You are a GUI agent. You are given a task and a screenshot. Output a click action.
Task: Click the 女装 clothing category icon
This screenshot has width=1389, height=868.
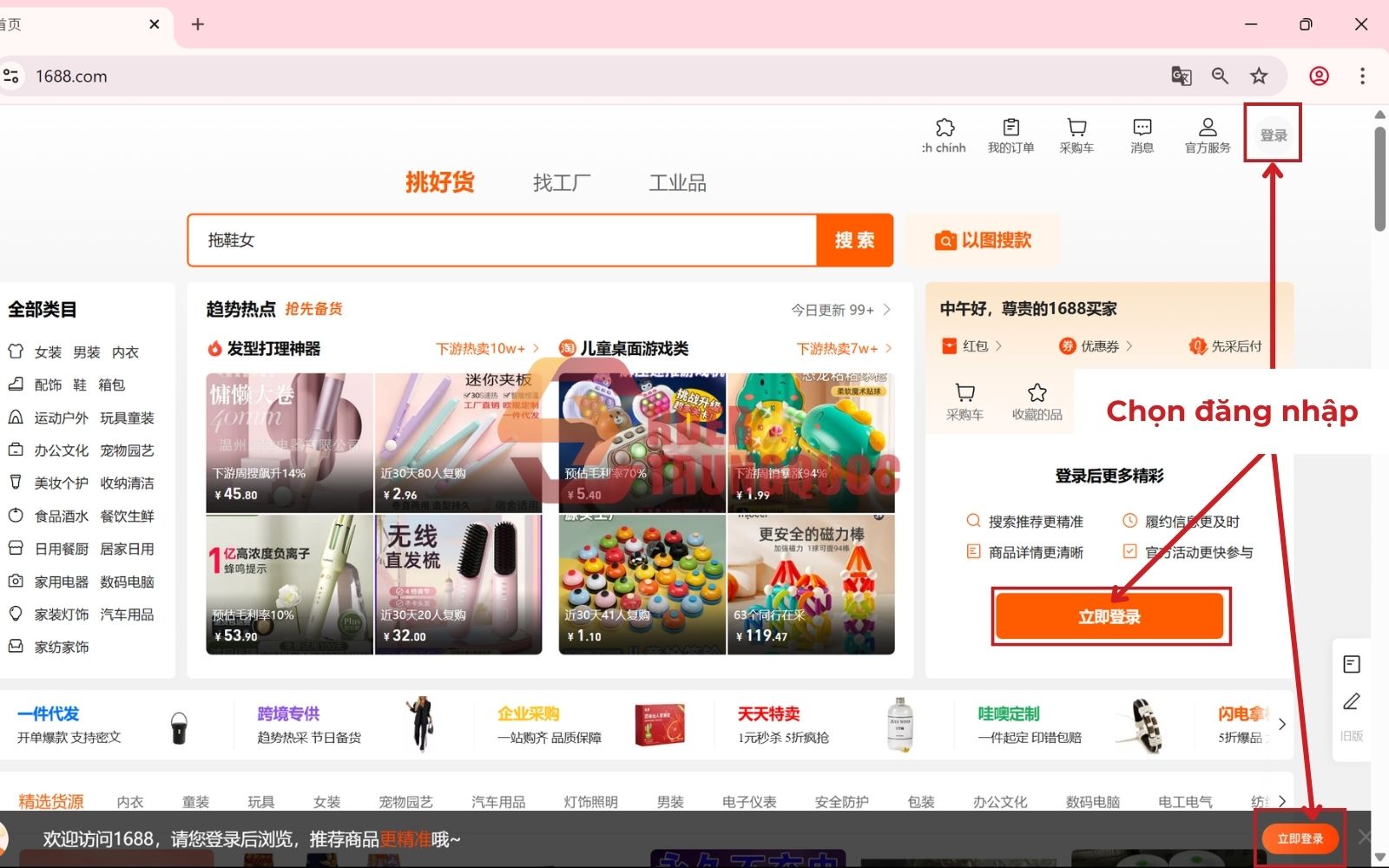pos(16,352)
